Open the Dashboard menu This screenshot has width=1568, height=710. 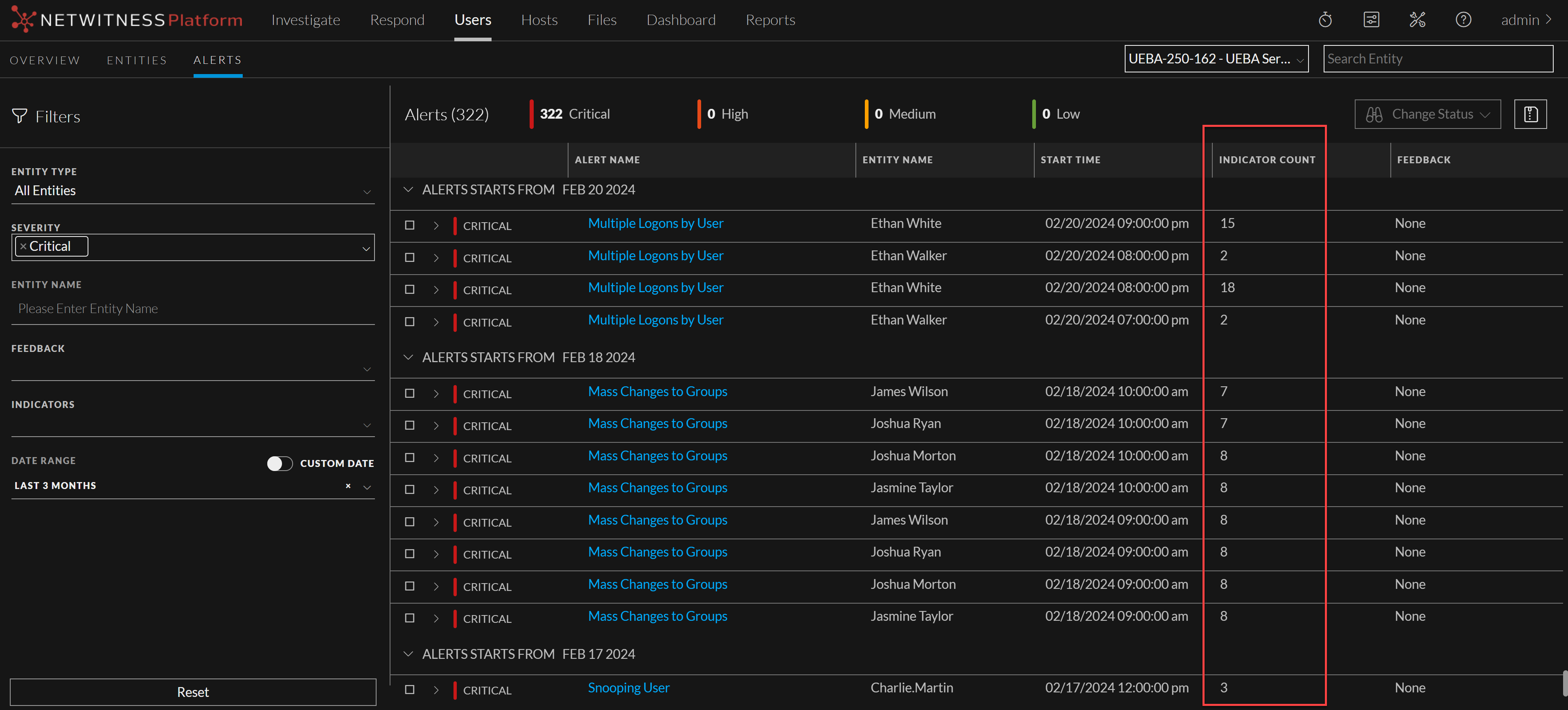pyautogui.click(x=681, y=20)
